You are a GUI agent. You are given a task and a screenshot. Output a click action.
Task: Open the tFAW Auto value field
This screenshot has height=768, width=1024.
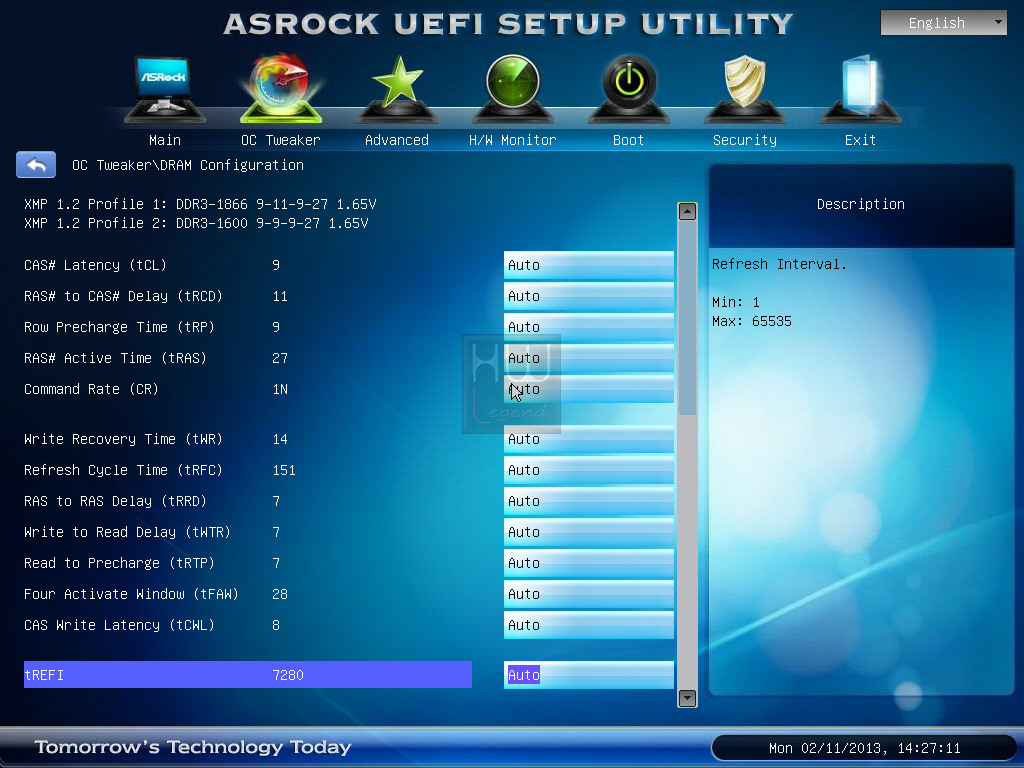click(x=588, y=594)
